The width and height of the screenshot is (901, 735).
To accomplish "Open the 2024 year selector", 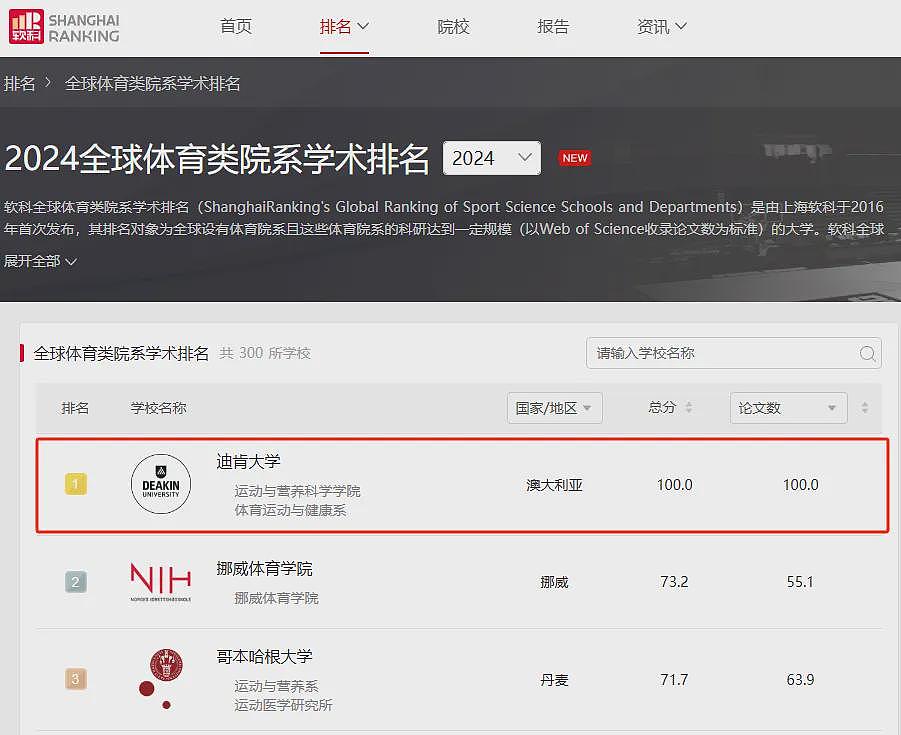I will pos(492,158).
